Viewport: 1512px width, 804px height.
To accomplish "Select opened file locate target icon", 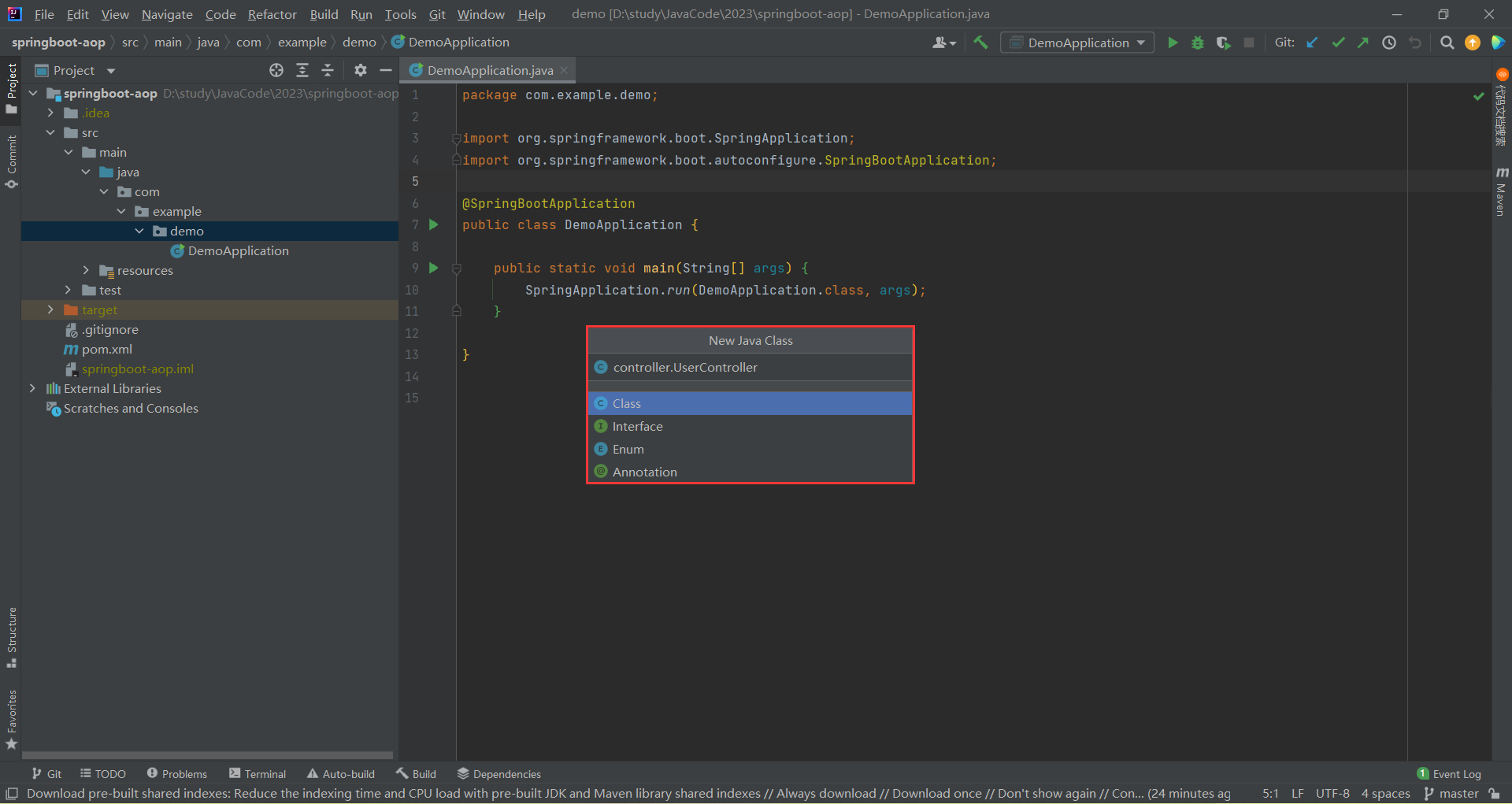I will pos(276,70).
